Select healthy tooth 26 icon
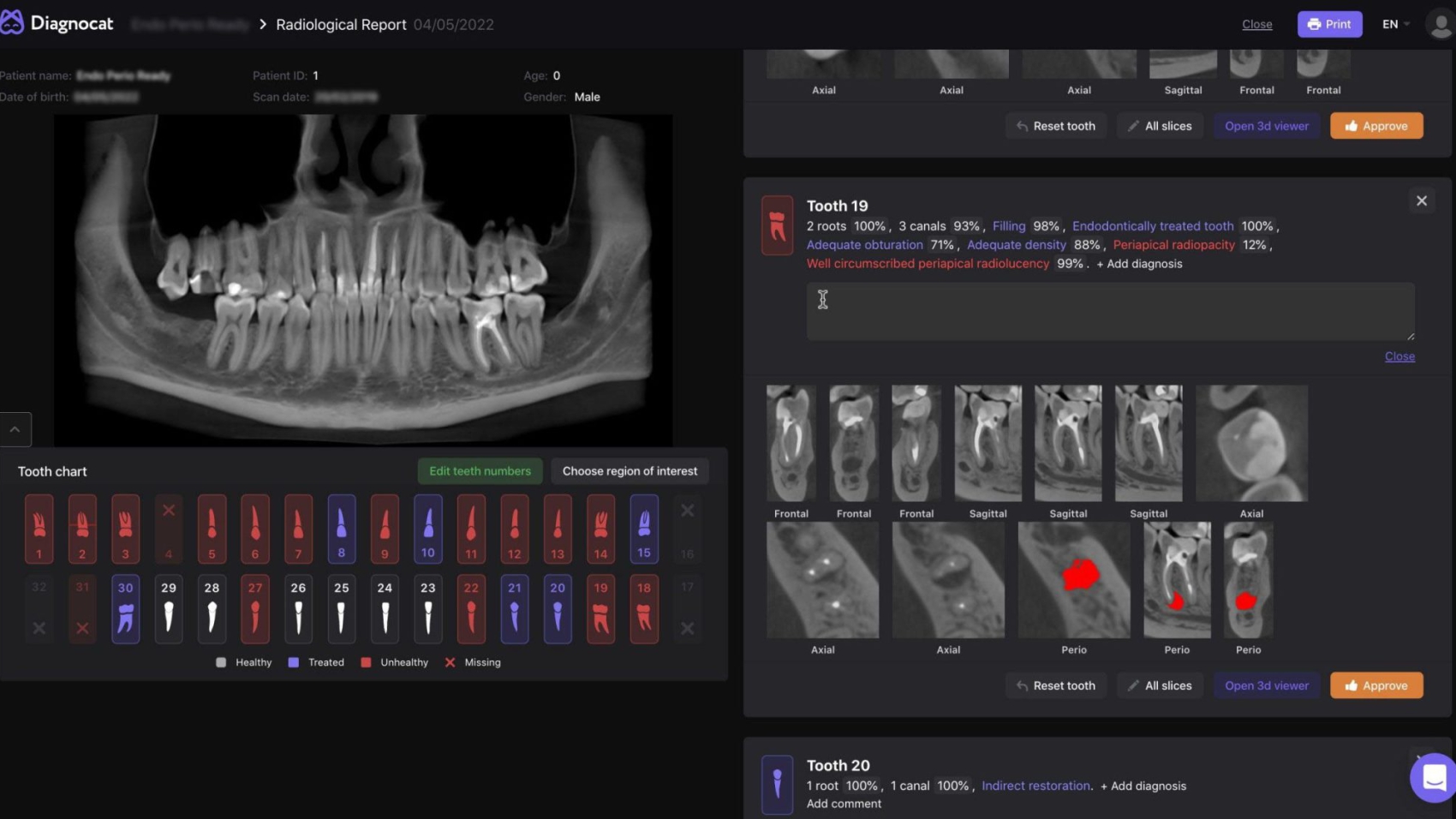 click(298, 609)
